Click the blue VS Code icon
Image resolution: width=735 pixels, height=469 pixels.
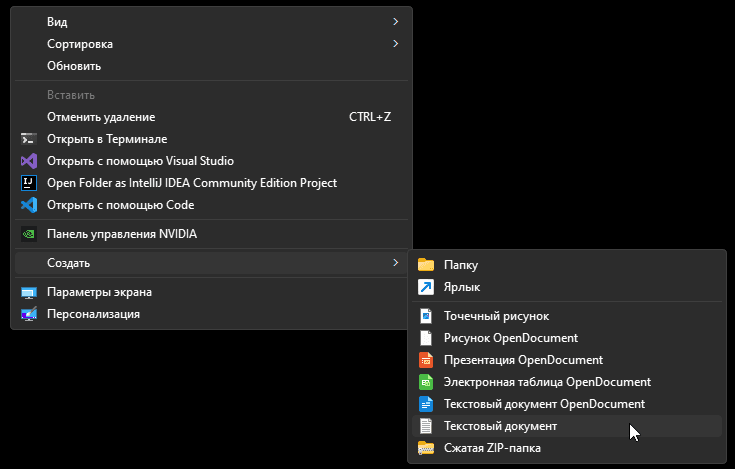pyautogui.click(x=29, y=205)
